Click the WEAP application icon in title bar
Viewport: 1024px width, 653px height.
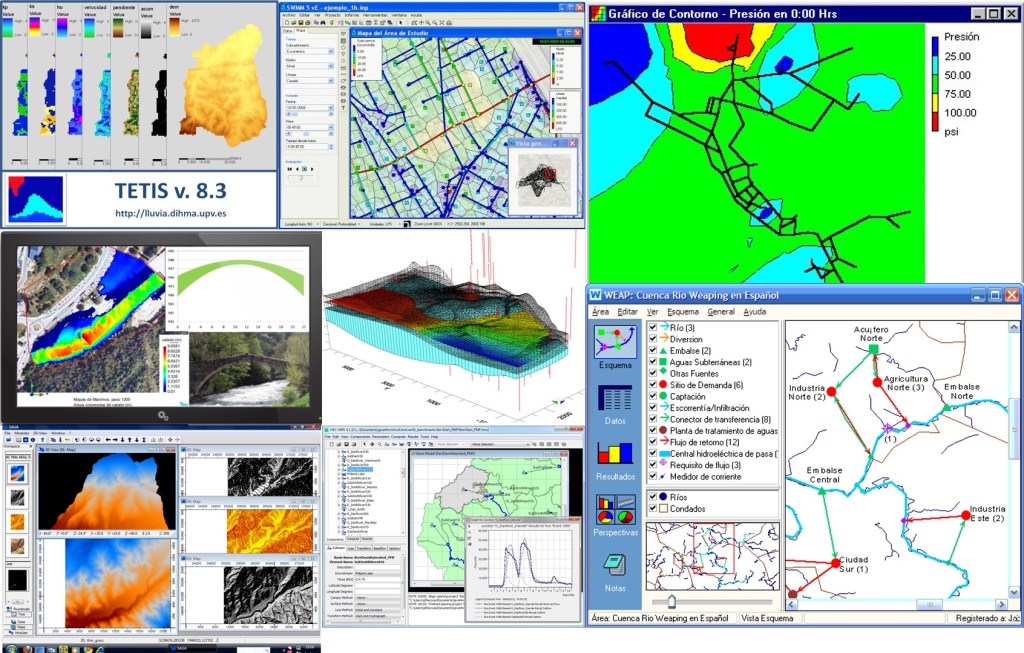pyautogui.click(x=596, y=295)
